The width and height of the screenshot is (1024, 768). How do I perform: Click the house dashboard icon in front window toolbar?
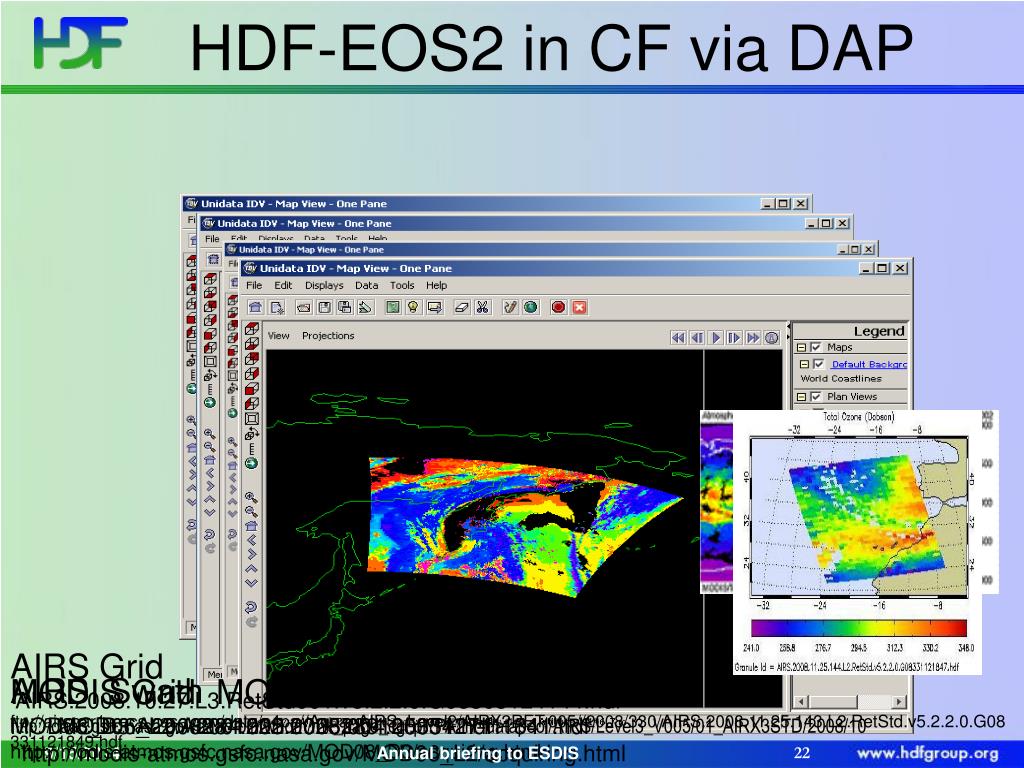255,307
